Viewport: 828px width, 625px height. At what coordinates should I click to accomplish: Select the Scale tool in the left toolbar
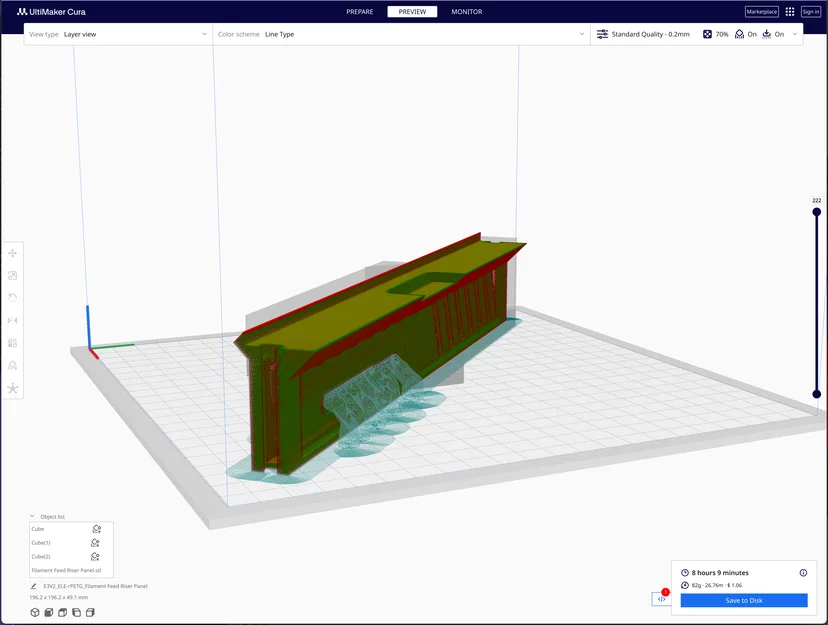(13, 276)
